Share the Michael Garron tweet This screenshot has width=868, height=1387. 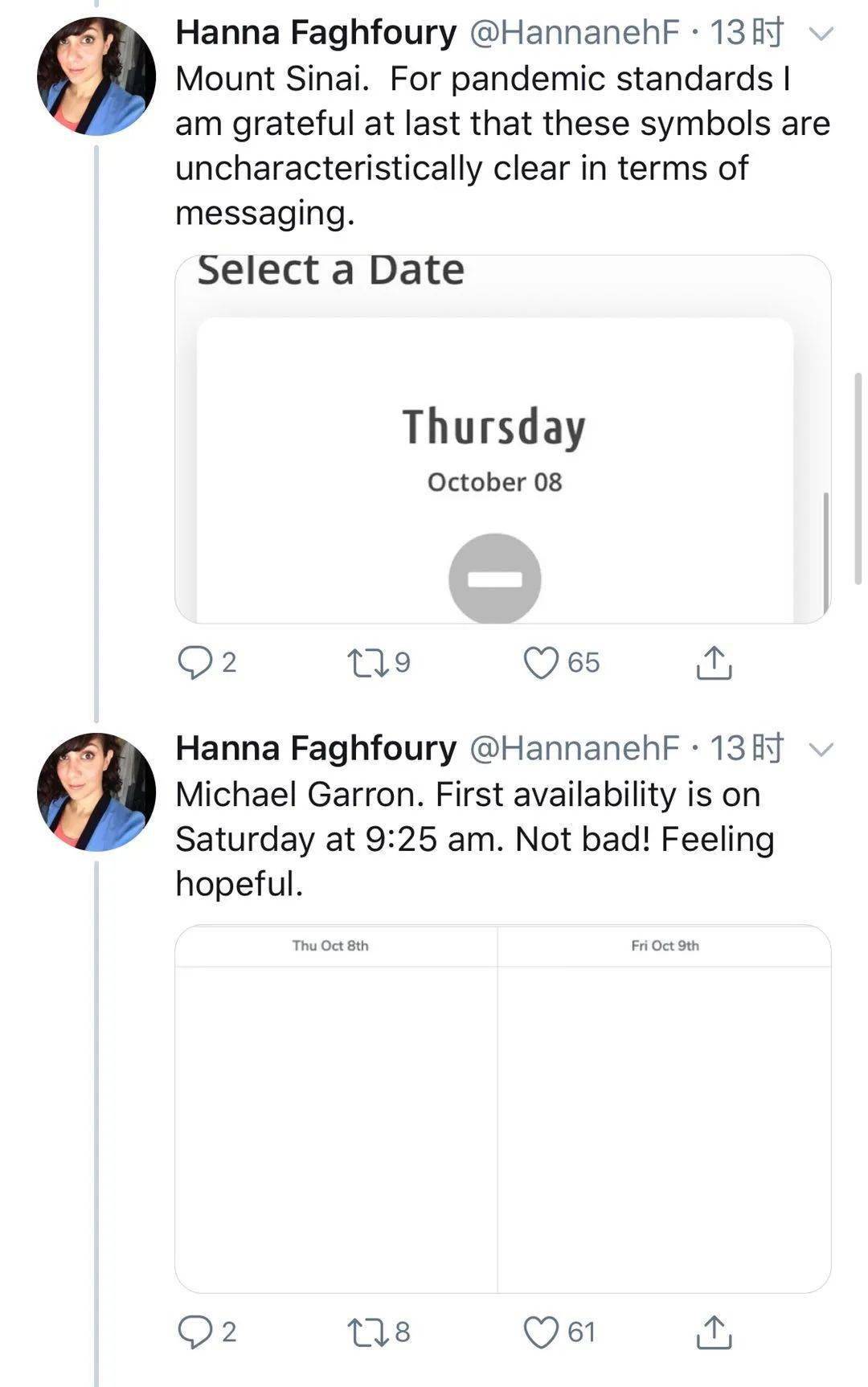(x=713, y=1332)
